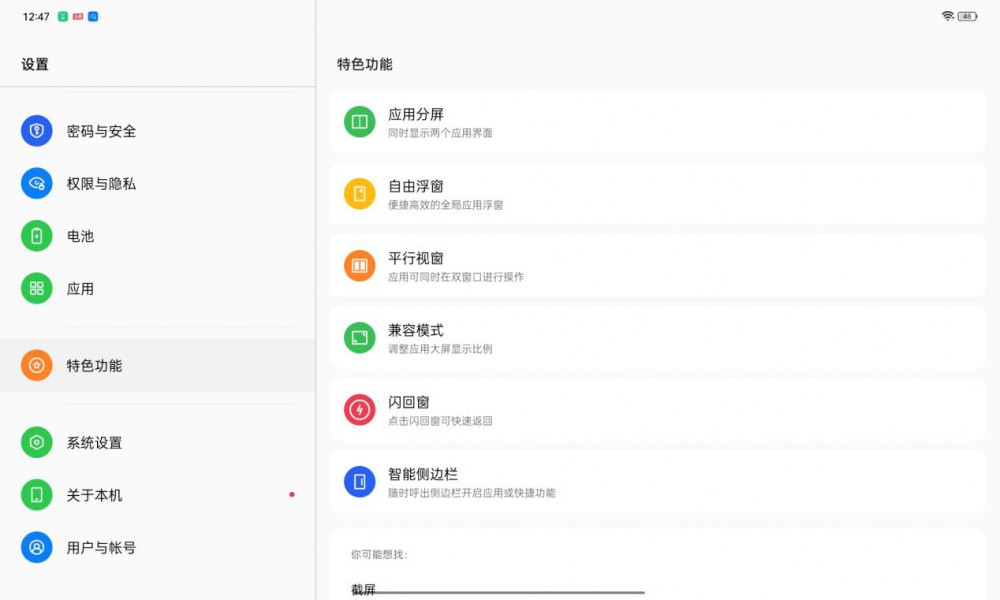Tap the 应用 apps grid icon
The height and width of the screenshot is (600, 1000).
(36, 289)
